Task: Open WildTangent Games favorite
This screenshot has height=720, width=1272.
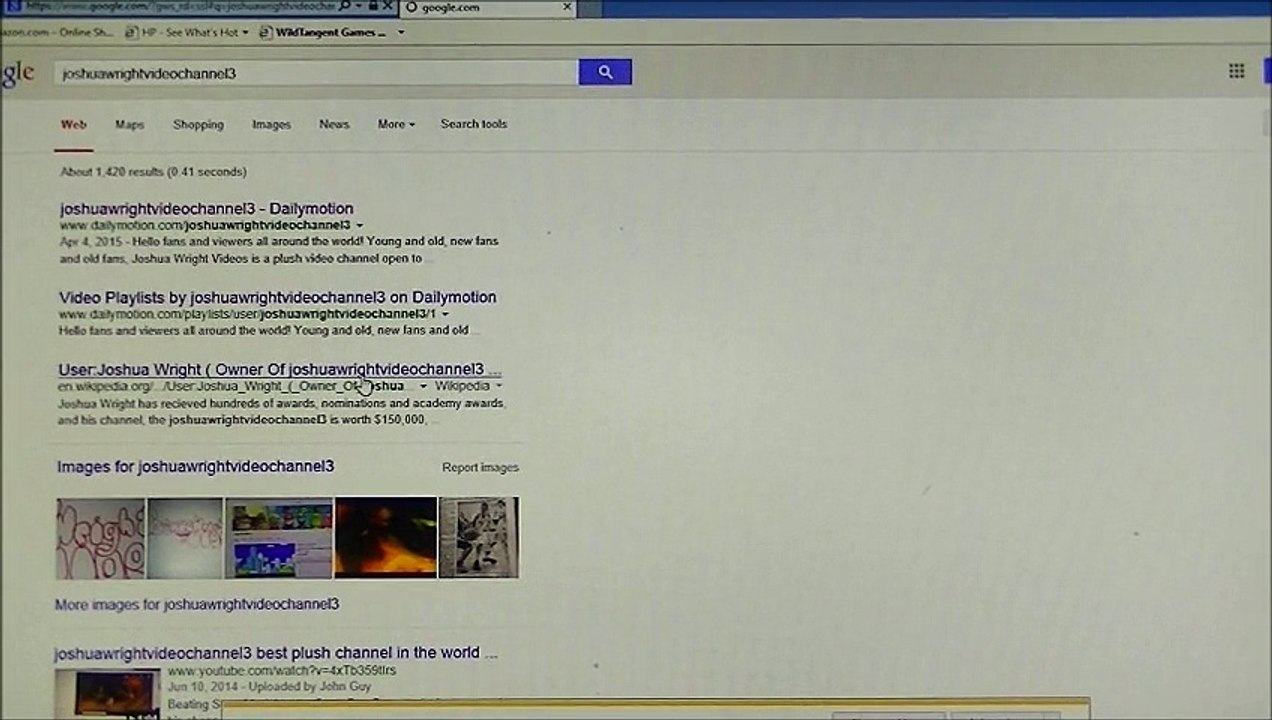Action: point(323,32)
